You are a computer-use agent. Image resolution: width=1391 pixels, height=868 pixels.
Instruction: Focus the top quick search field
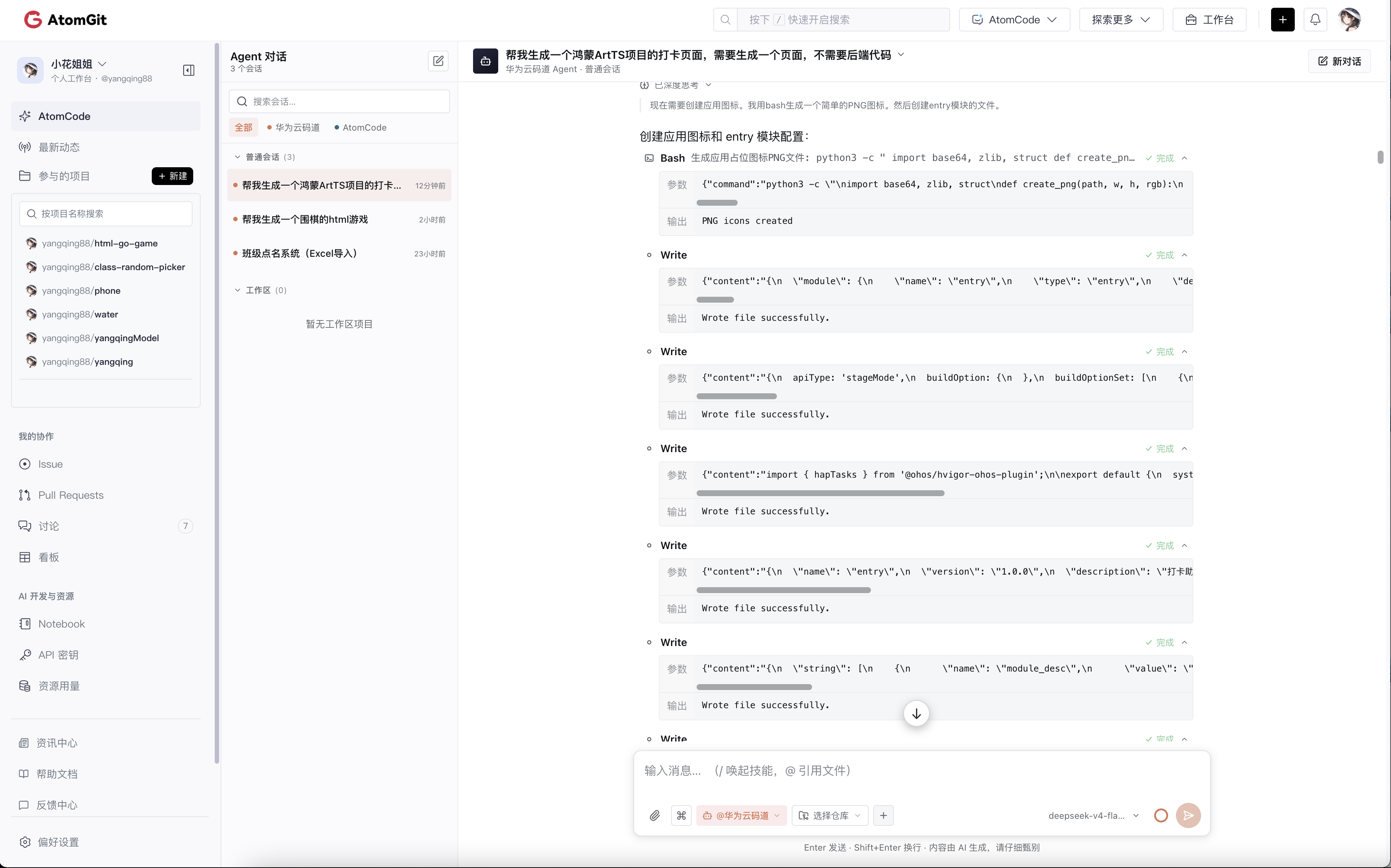[x=843, y=20]
